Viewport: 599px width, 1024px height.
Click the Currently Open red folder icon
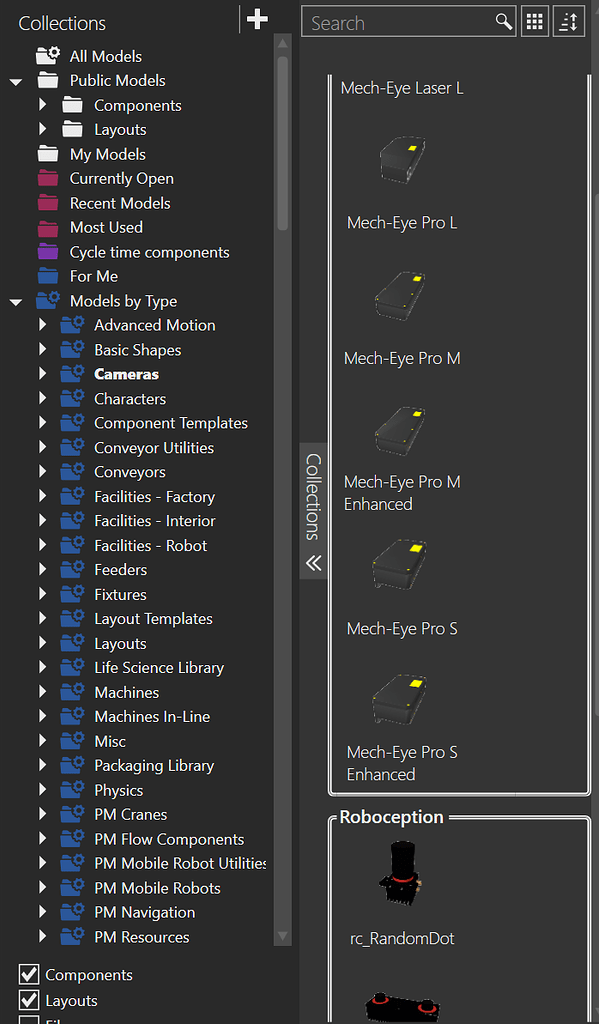click(x=48, y=178)
